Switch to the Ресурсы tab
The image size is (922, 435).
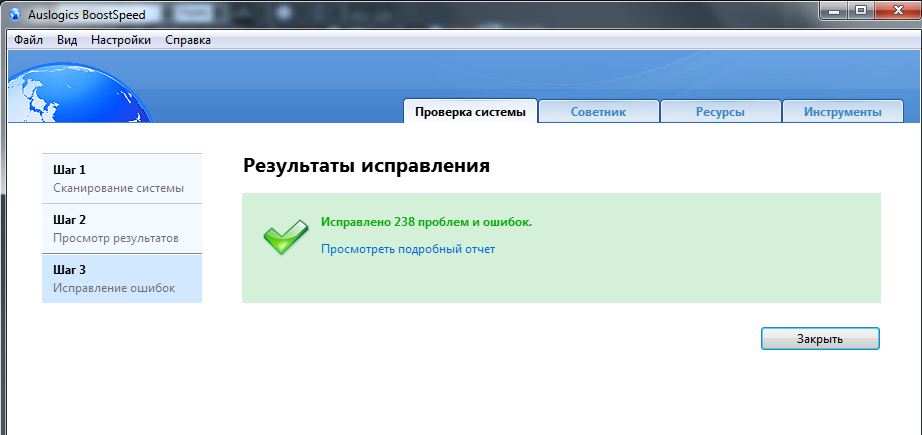click(x=720, y=112)
